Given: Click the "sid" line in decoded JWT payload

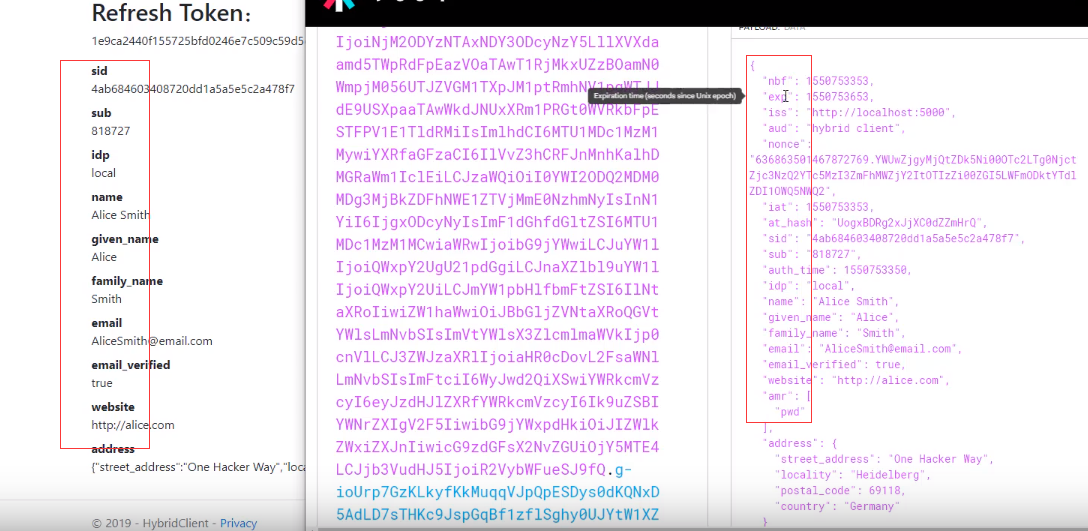Looking at the screenshot, I should (894, 239).
